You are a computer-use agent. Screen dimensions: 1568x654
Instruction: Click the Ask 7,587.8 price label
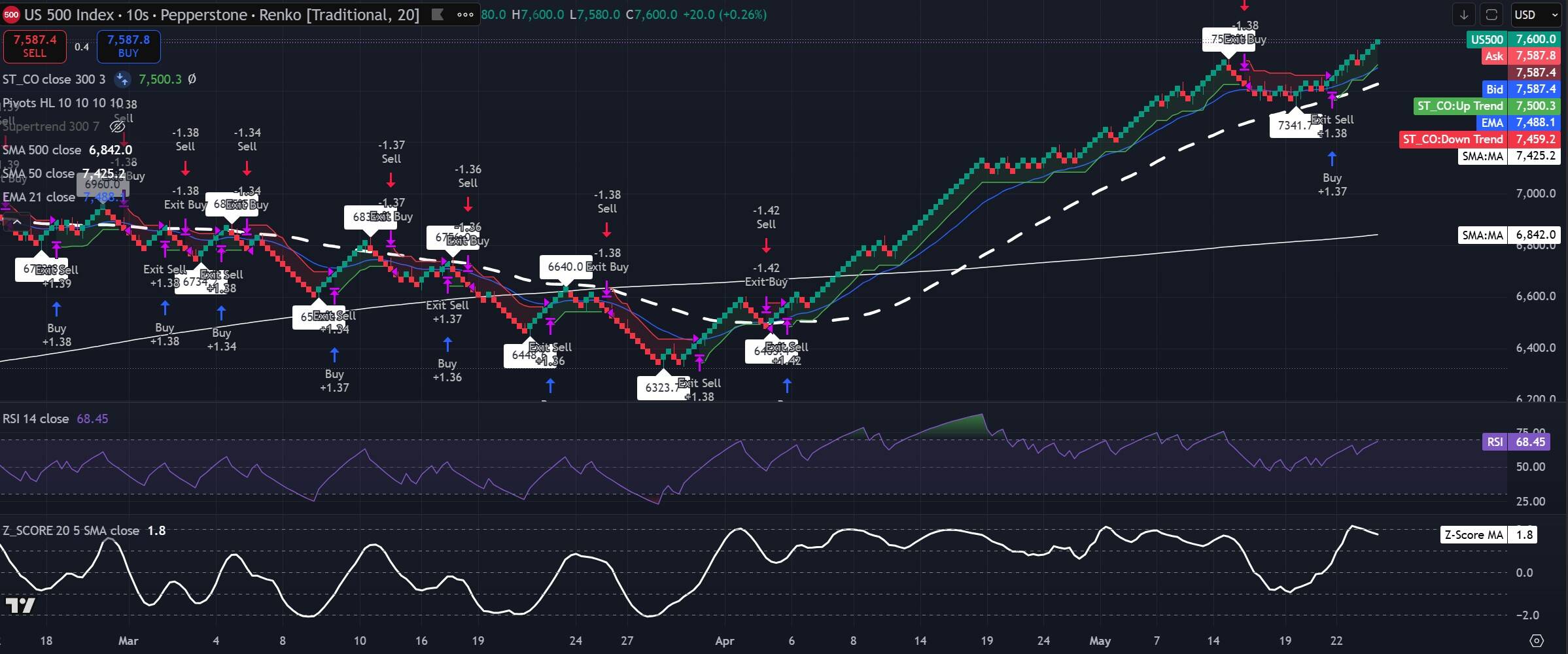(x=1521, y=56)
